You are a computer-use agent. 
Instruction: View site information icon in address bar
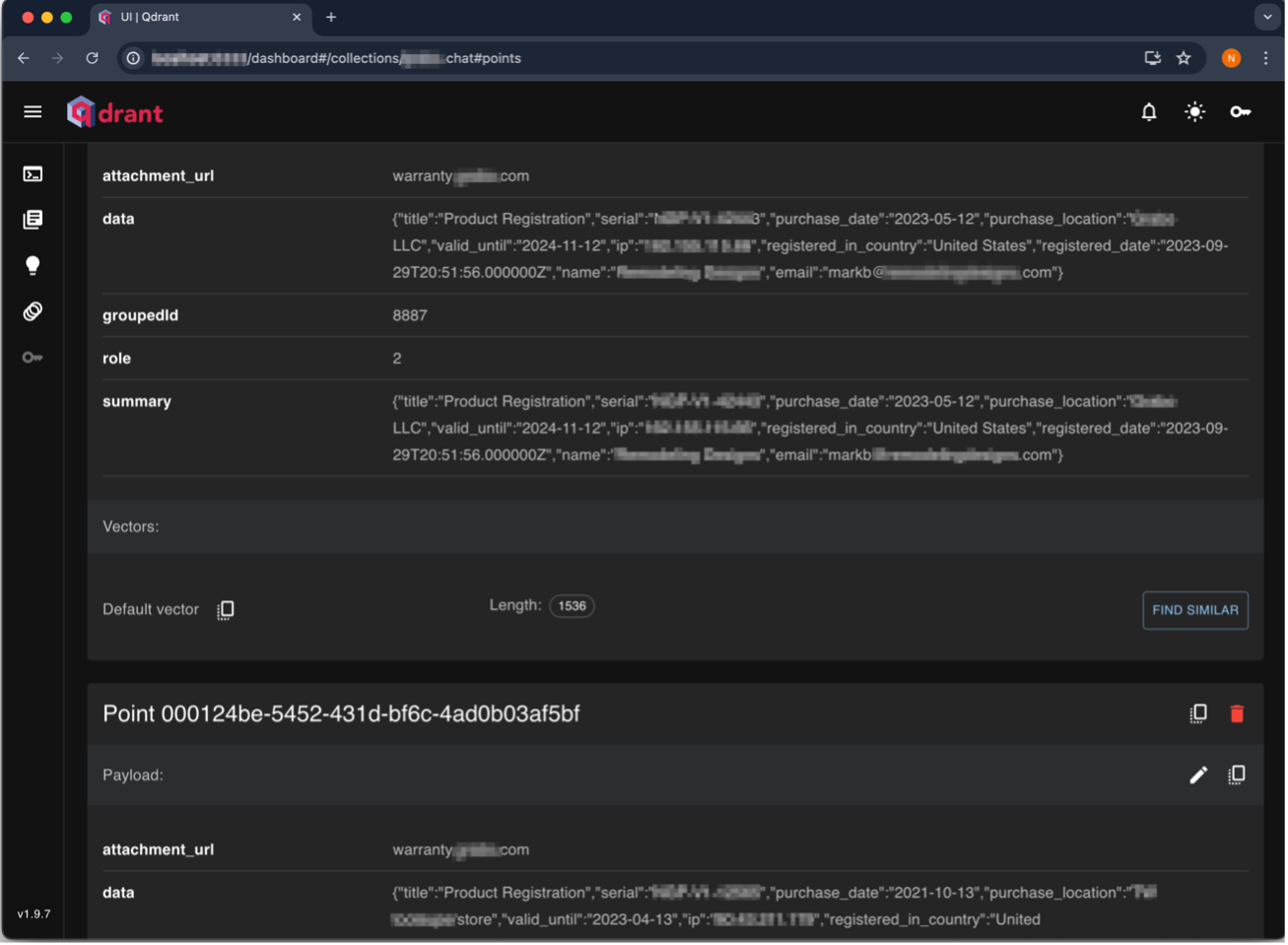click(133, 58)
